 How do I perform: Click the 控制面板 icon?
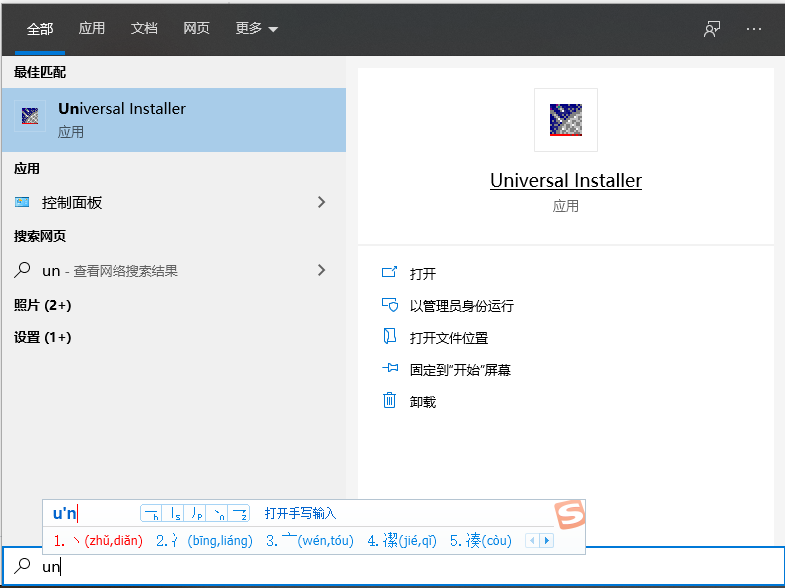tap(22, 202)
